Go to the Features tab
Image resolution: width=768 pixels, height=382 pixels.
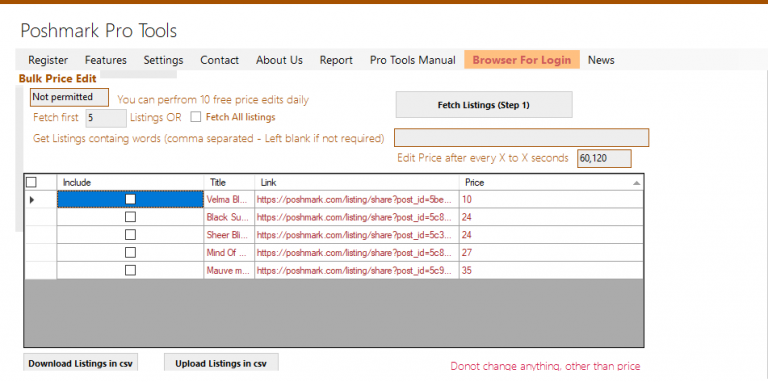pos(105,60)
